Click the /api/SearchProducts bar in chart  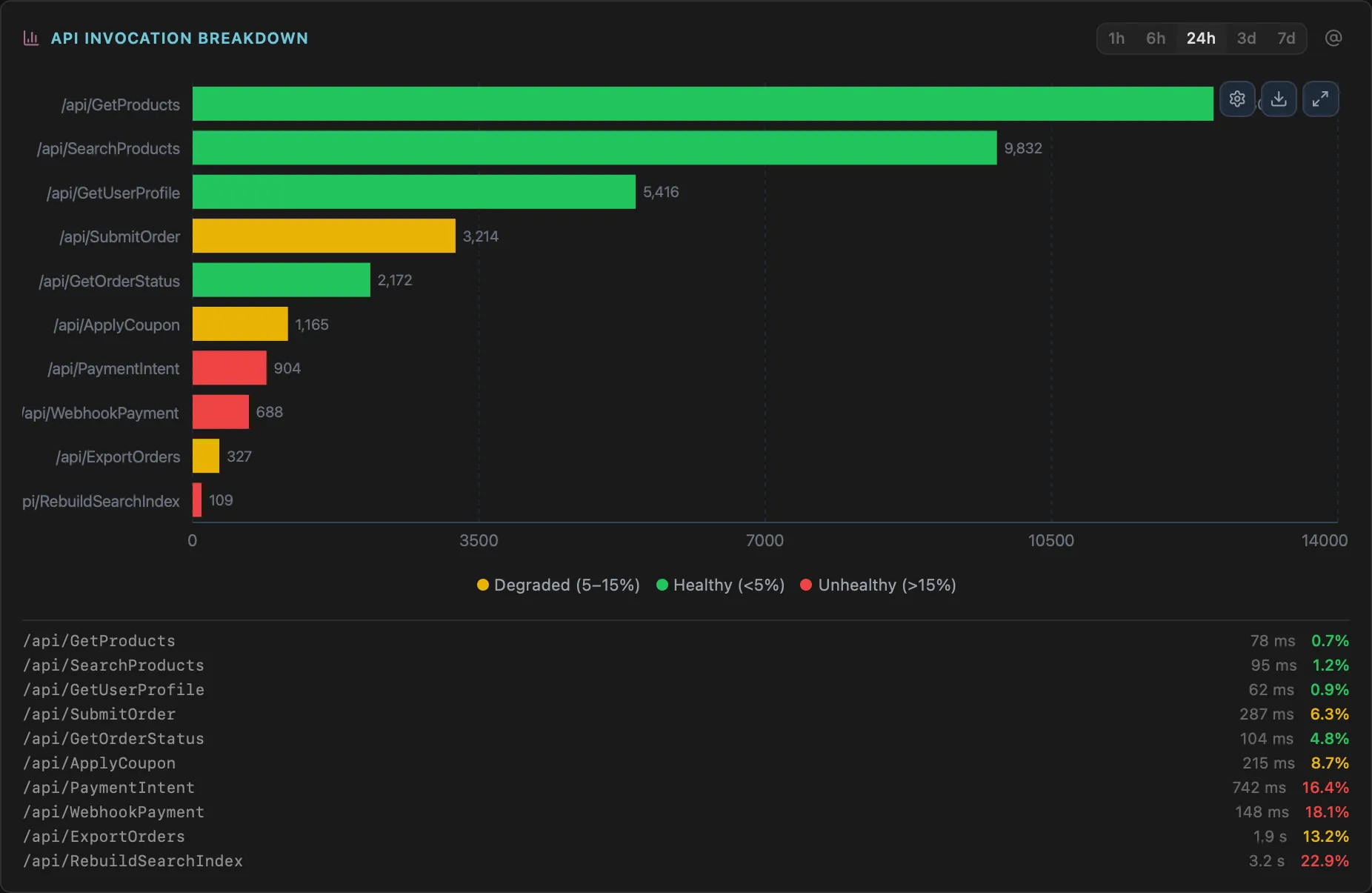594,148
